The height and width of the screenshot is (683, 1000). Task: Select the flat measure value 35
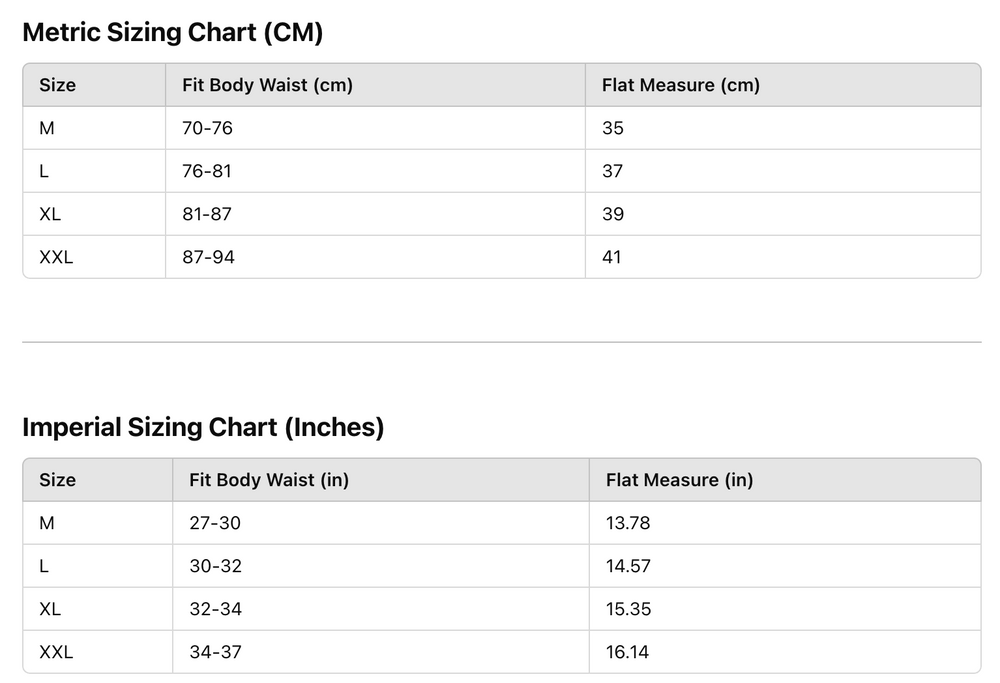pos(612,128)
